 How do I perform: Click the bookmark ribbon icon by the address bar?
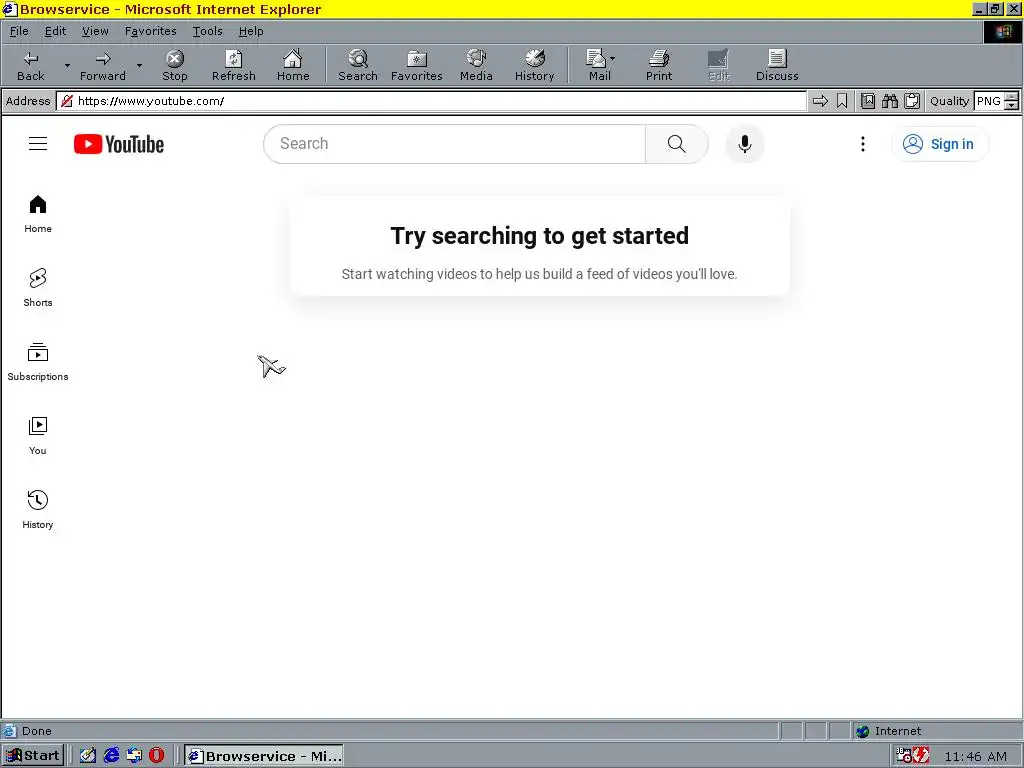click(842, 101)
